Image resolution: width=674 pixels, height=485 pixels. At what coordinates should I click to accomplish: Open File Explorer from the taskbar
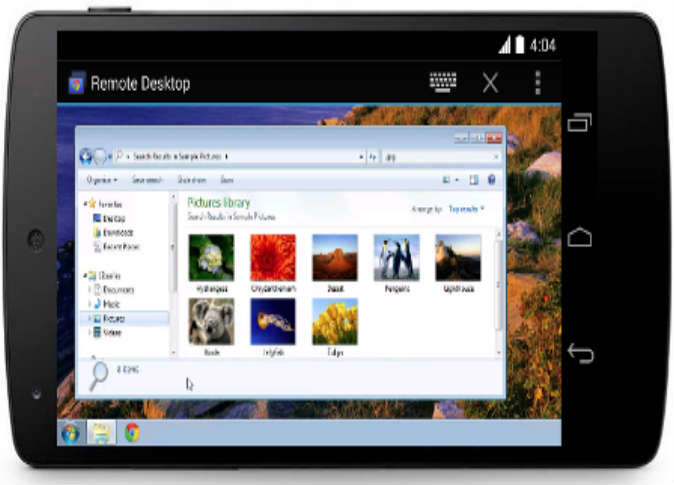tap(101, 433)
